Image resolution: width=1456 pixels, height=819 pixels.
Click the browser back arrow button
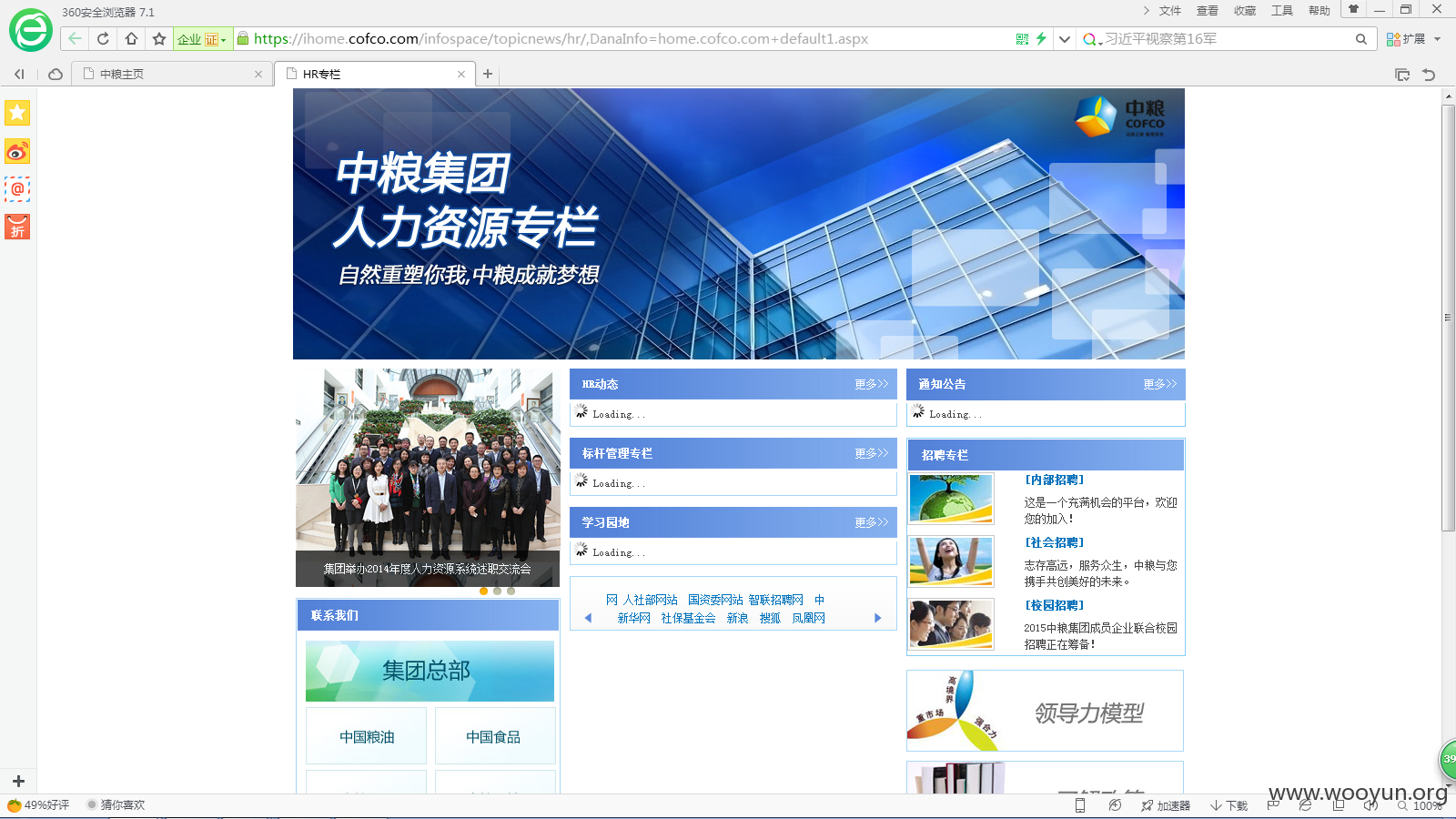click(x=75, y=38)
